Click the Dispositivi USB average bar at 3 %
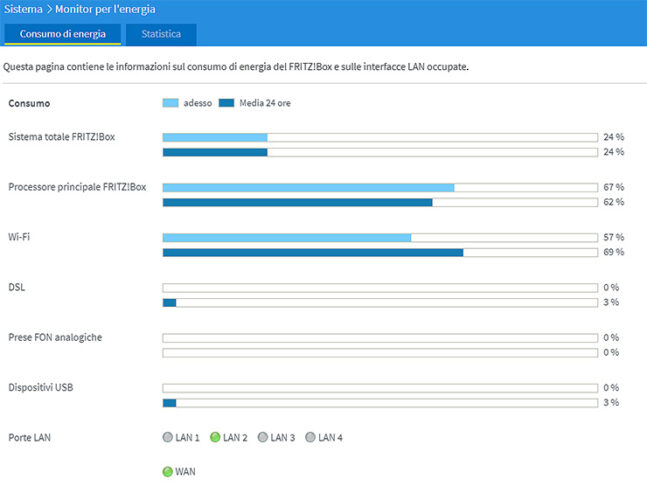The height and width of the screenshot is (493, 647). coord(169,402)
